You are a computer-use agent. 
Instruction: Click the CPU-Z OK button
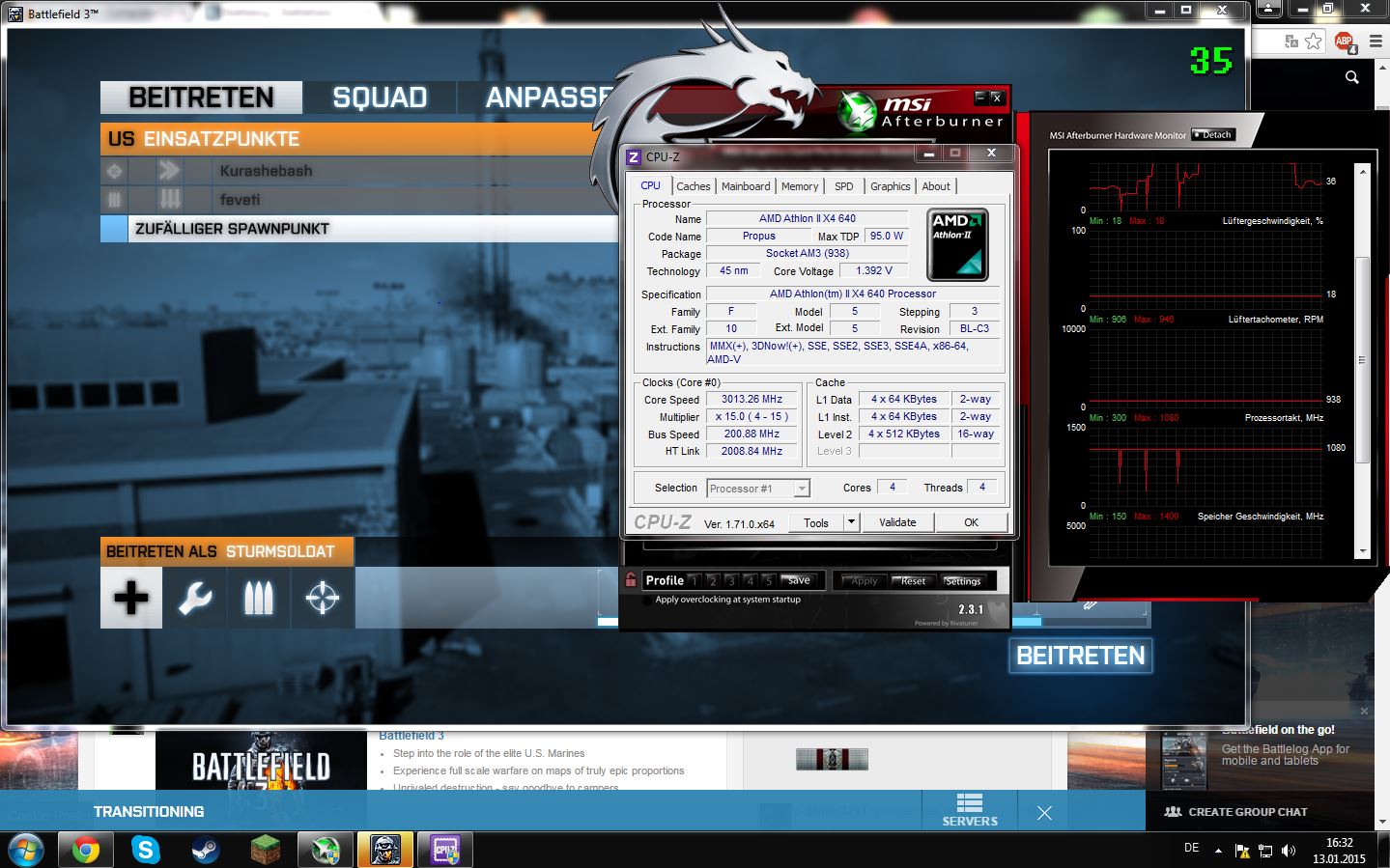point(971,522)
